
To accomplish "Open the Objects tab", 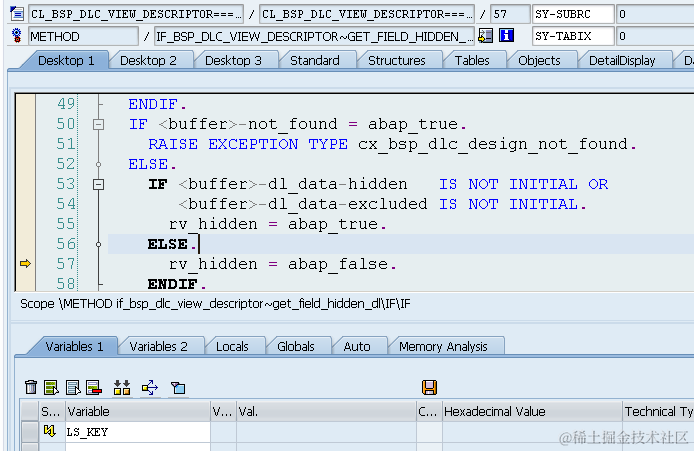I will tap(539, 61).
